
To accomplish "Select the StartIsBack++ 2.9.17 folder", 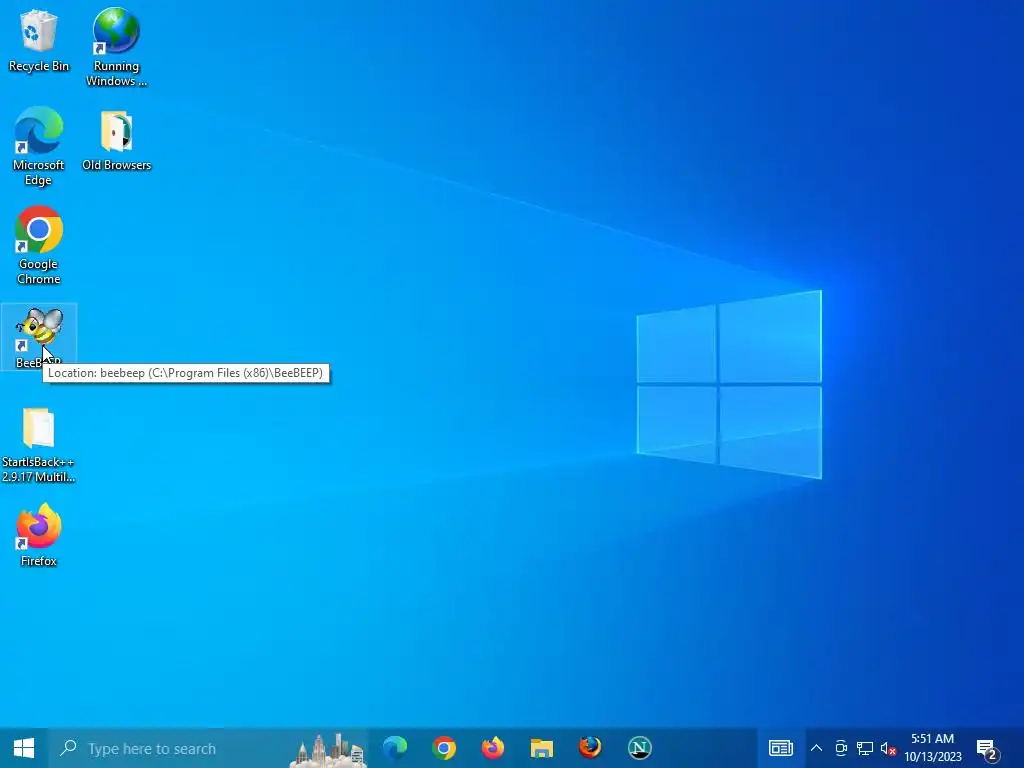I will click(39, 444).
